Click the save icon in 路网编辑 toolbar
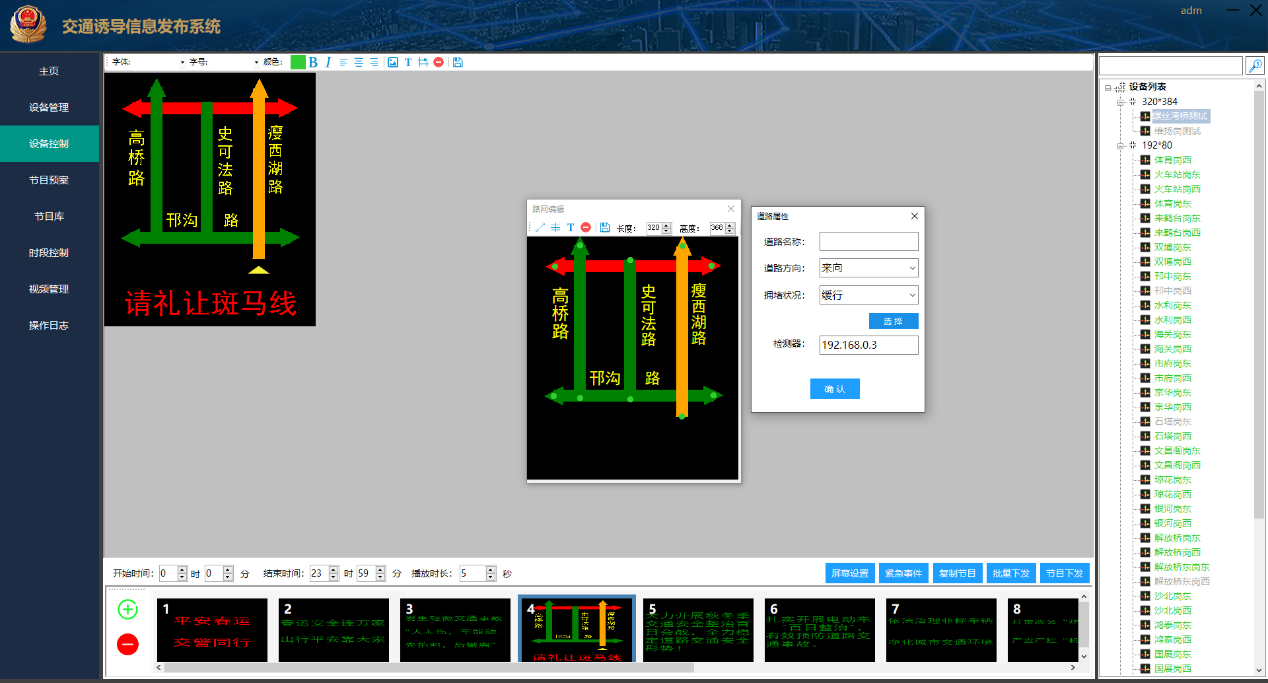1268x683 pixels. click(605, 228)
